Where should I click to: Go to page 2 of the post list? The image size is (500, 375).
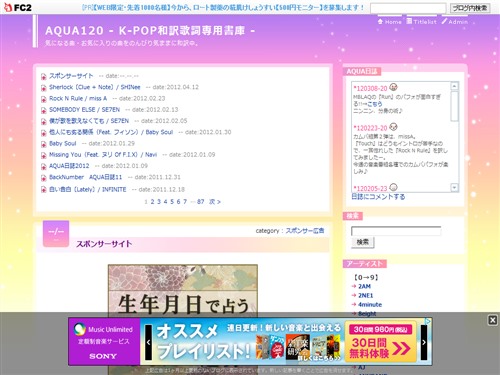152,202
